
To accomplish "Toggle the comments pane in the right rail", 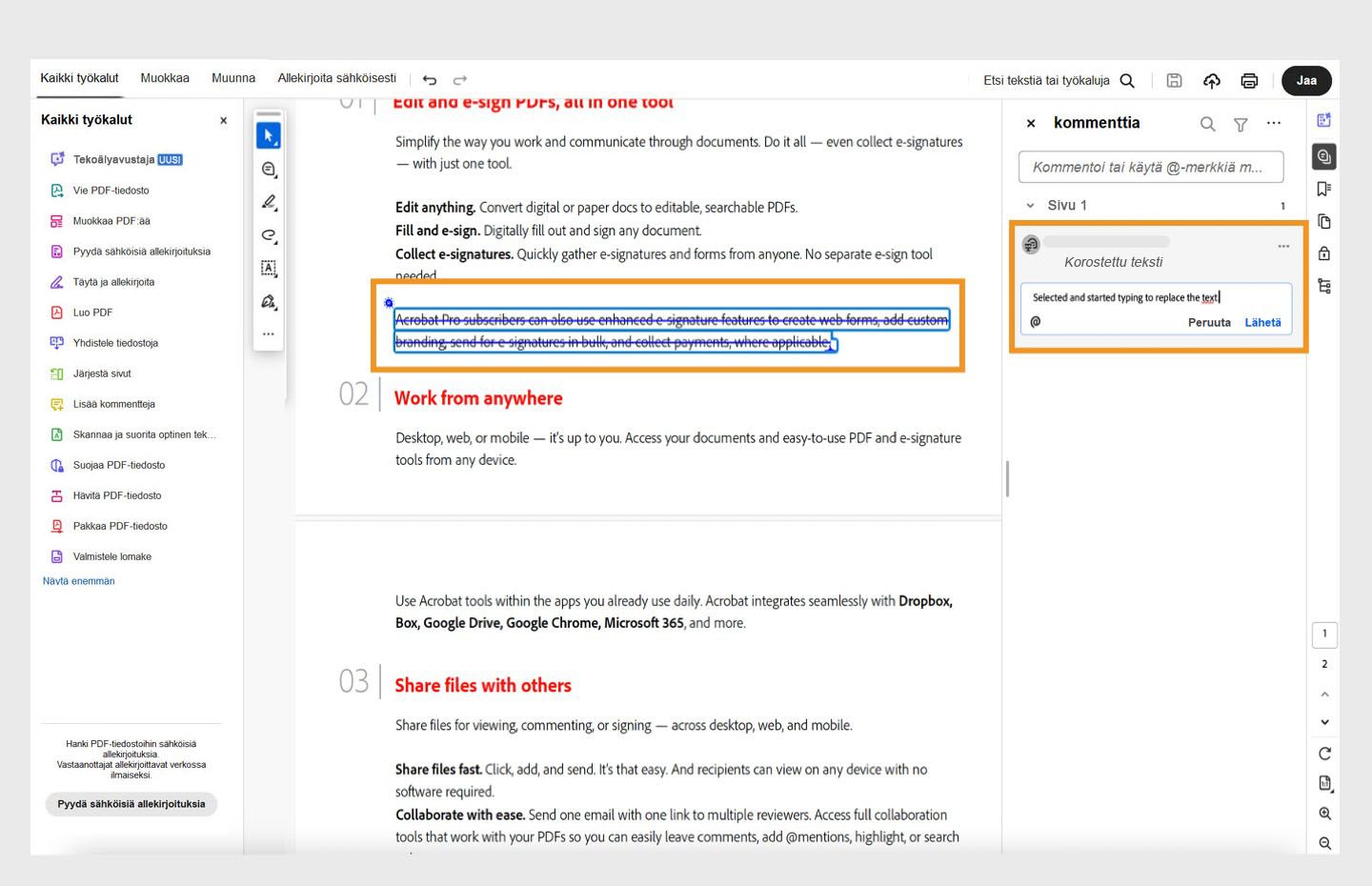I will (1324, 156).
